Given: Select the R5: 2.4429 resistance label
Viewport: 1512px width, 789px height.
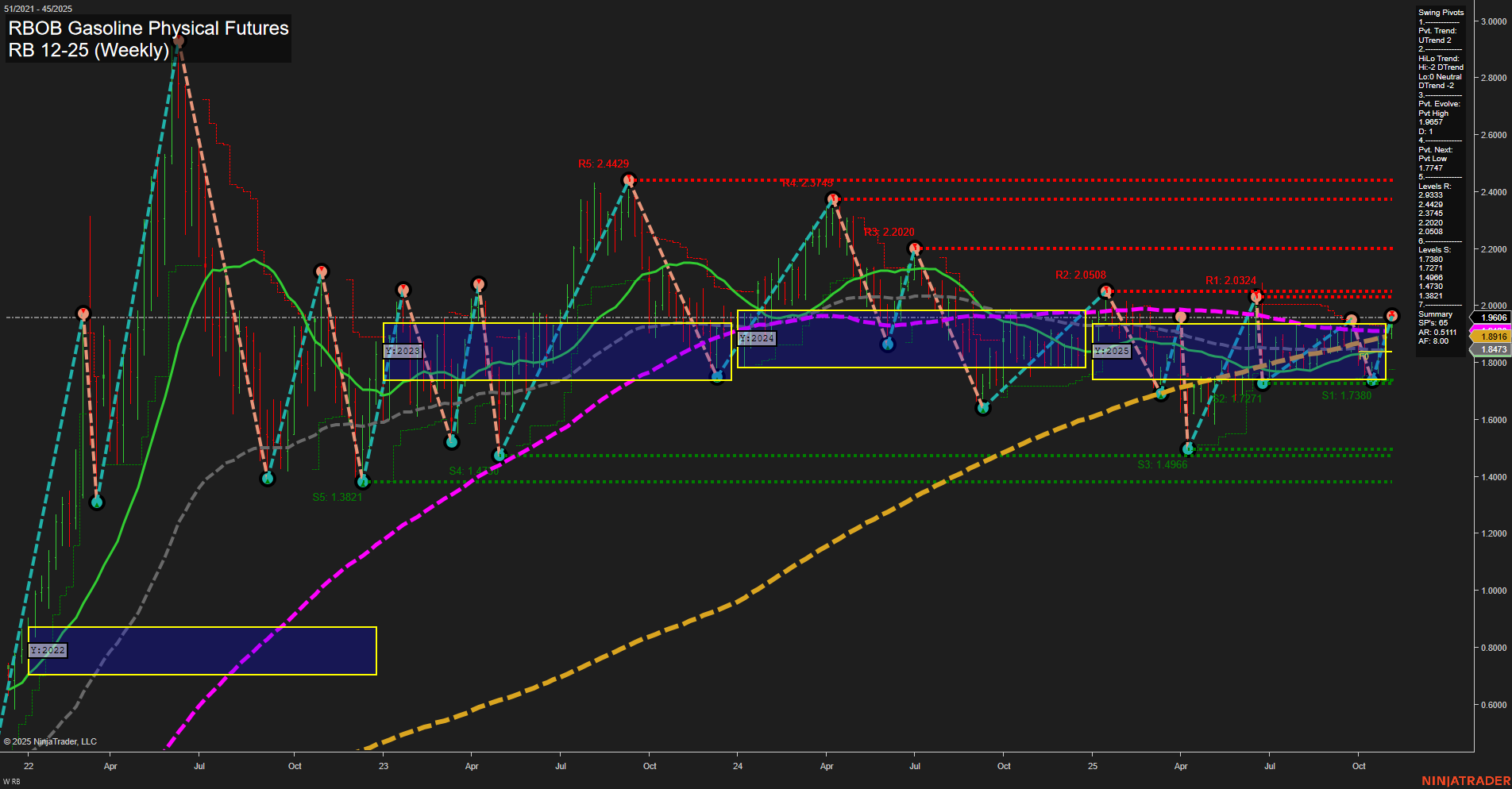Looking at the screenshot, I should click(x=604, y=164).
